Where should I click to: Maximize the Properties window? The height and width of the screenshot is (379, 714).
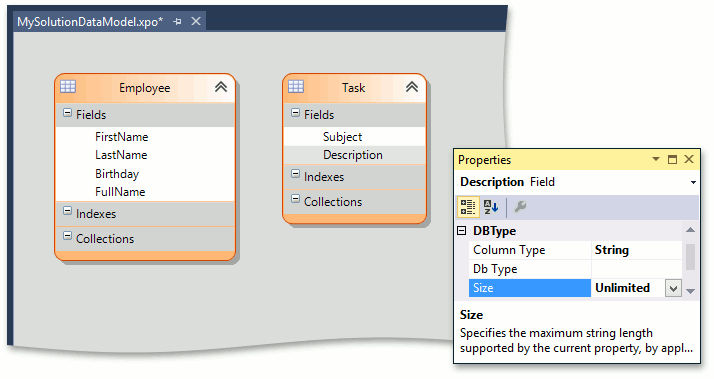672,159
